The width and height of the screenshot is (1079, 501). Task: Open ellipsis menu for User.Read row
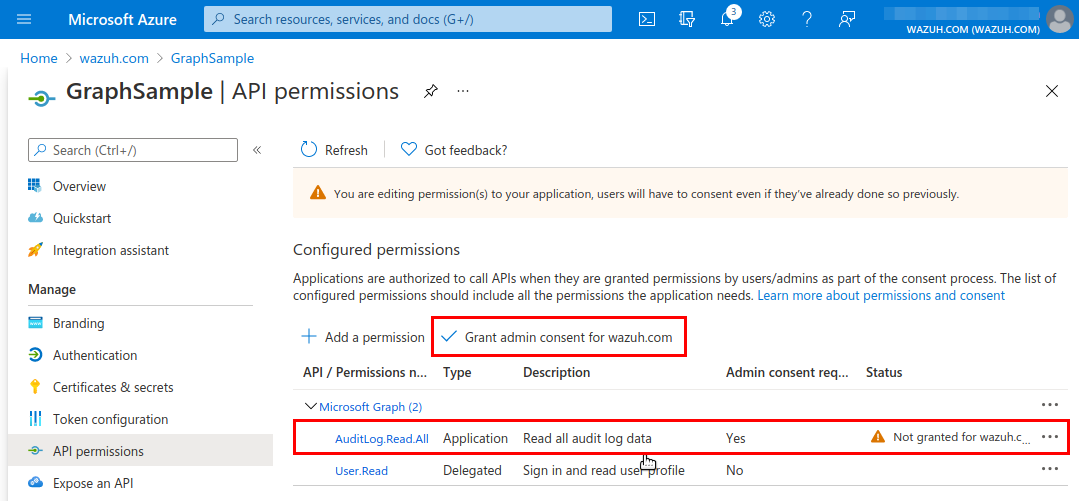pos(1049,469)
